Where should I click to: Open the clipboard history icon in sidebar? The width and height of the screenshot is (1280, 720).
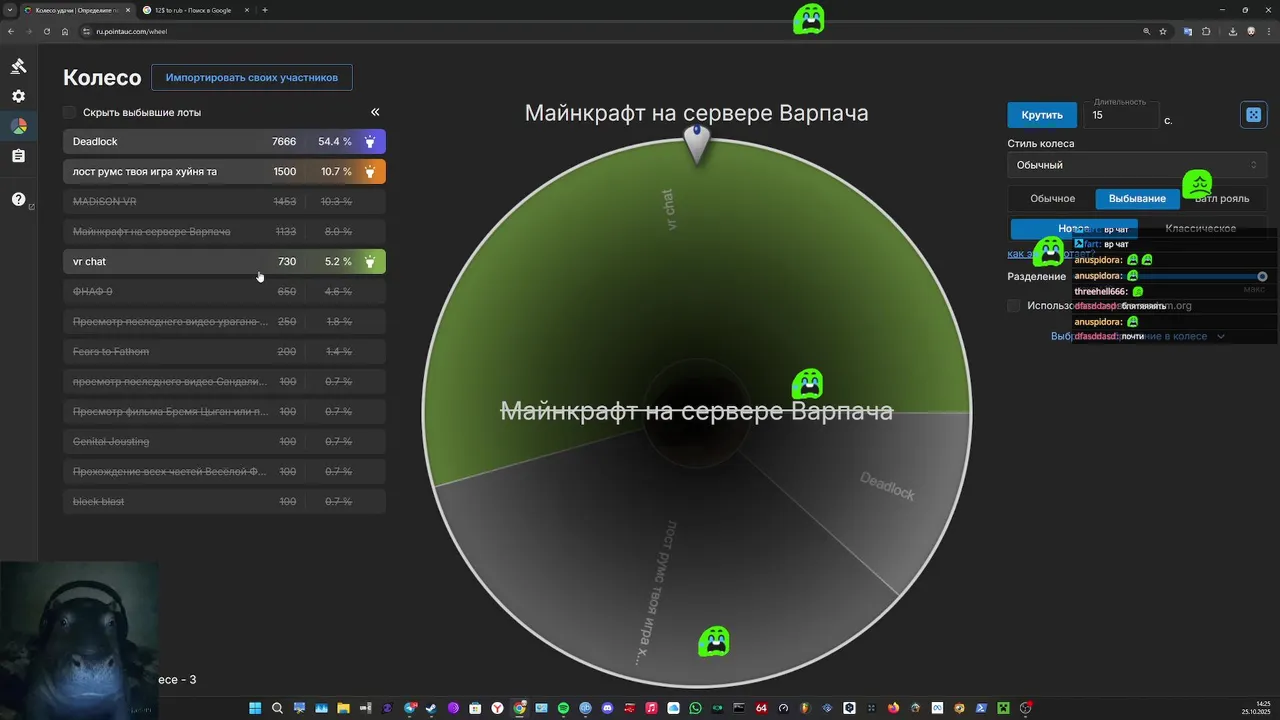18,156
